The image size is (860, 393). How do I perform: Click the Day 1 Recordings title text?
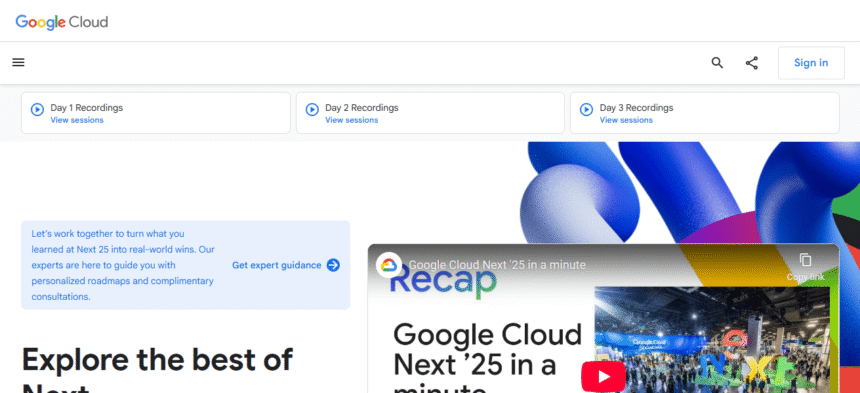tap(87, 108)
